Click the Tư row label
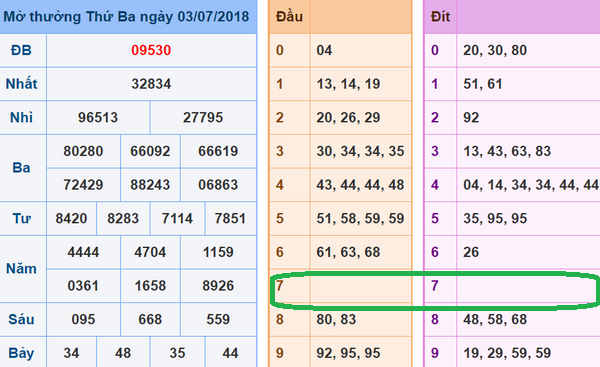This screenshot has width=600, height=367. 21,219
